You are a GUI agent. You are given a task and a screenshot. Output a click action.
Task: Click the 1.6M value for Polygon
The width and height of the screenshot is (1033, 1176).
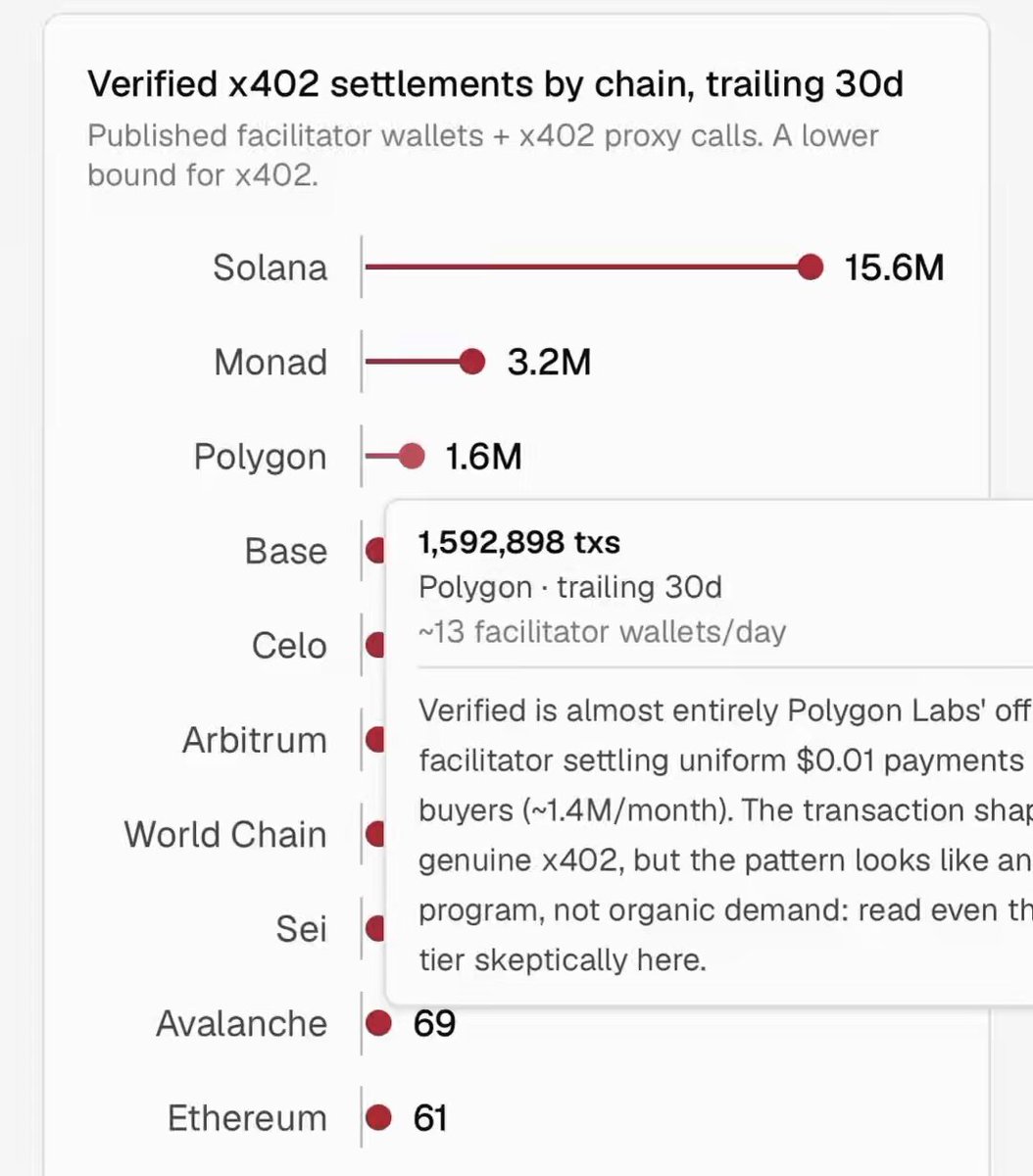(x=483, y=457)
